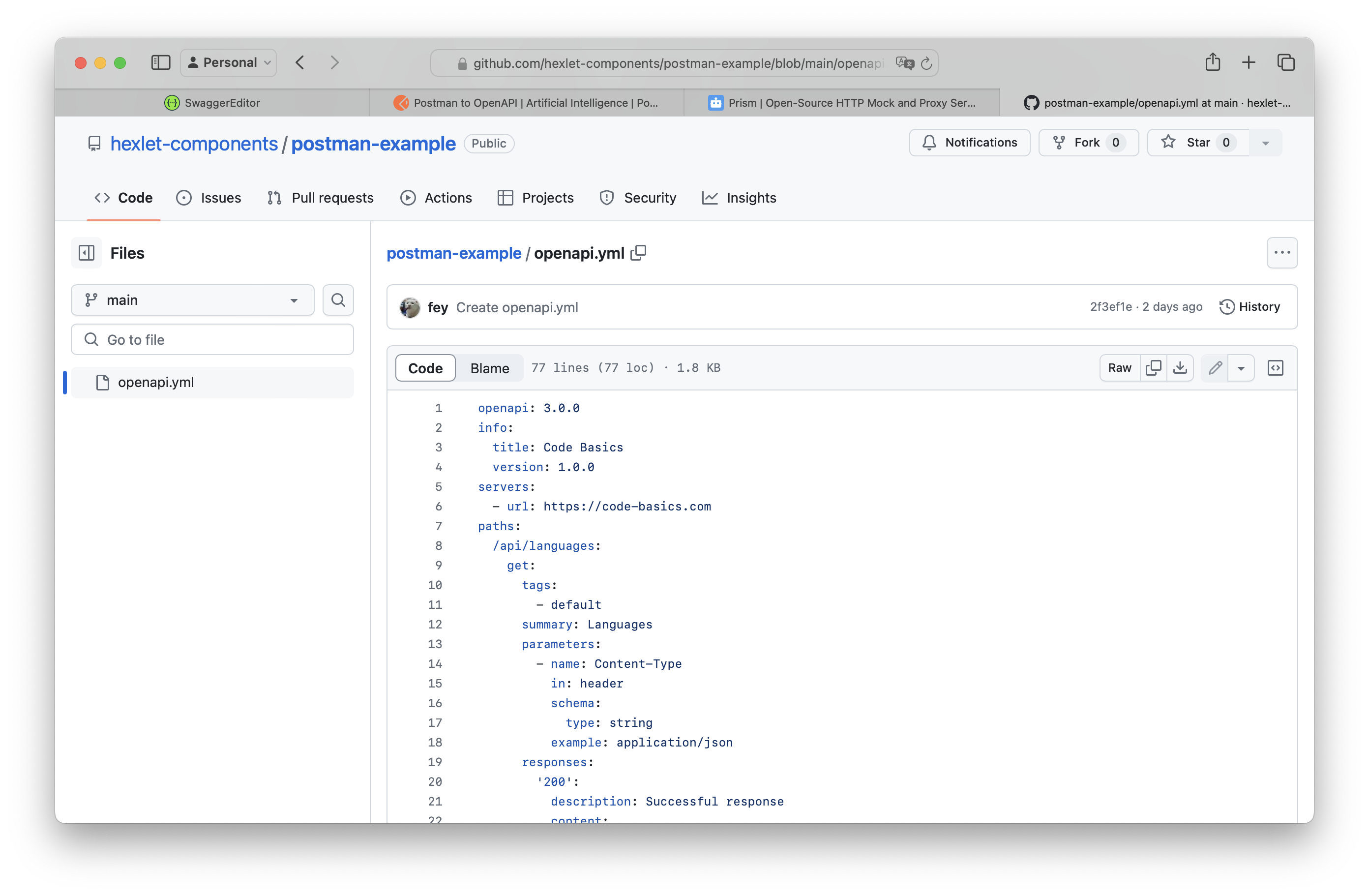The image size is (1369, 896).
Task: Edit the file with the pencil icon
Action: (1215, 367)
